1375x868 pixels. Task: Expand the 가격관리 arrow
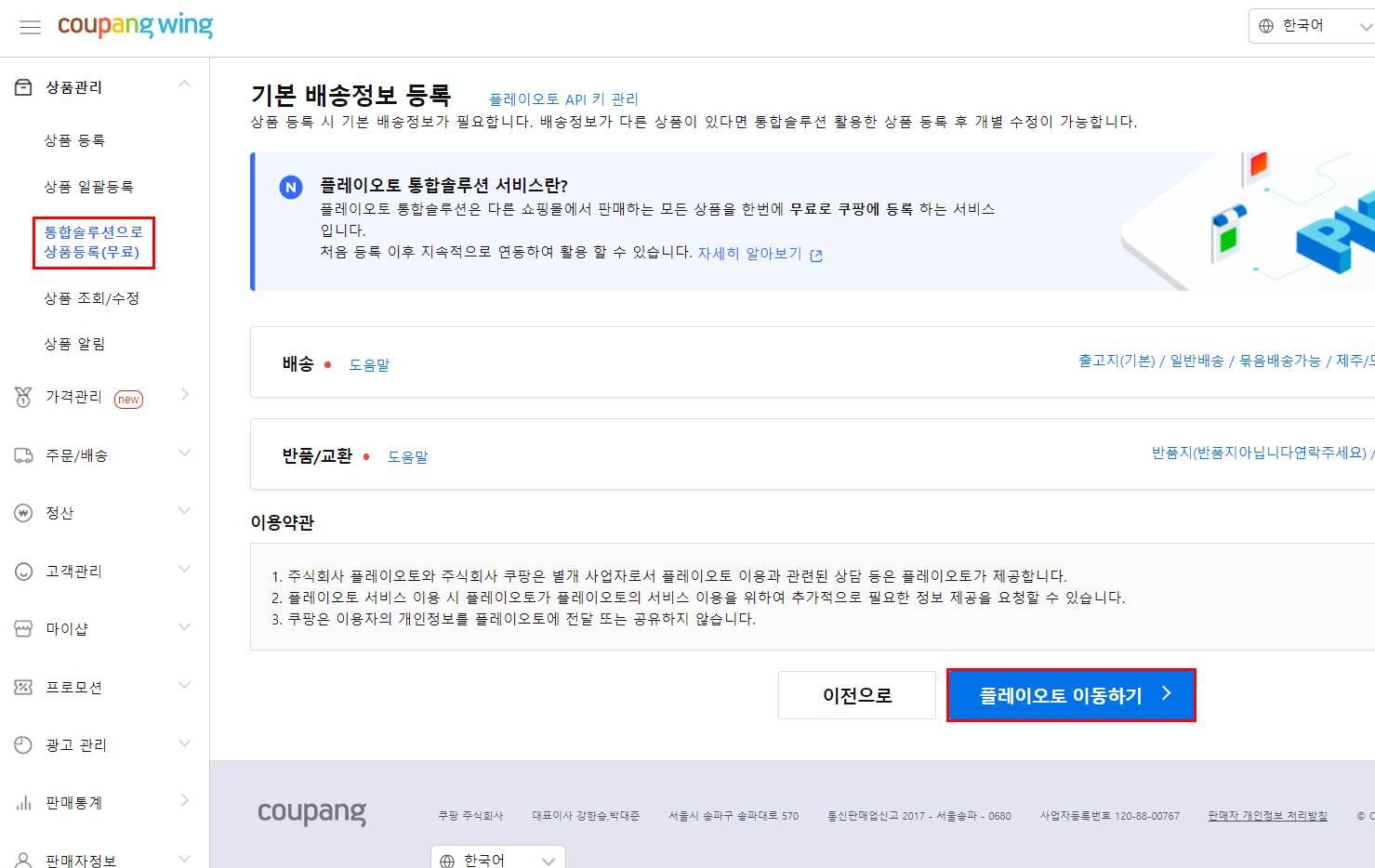point(184,394)
